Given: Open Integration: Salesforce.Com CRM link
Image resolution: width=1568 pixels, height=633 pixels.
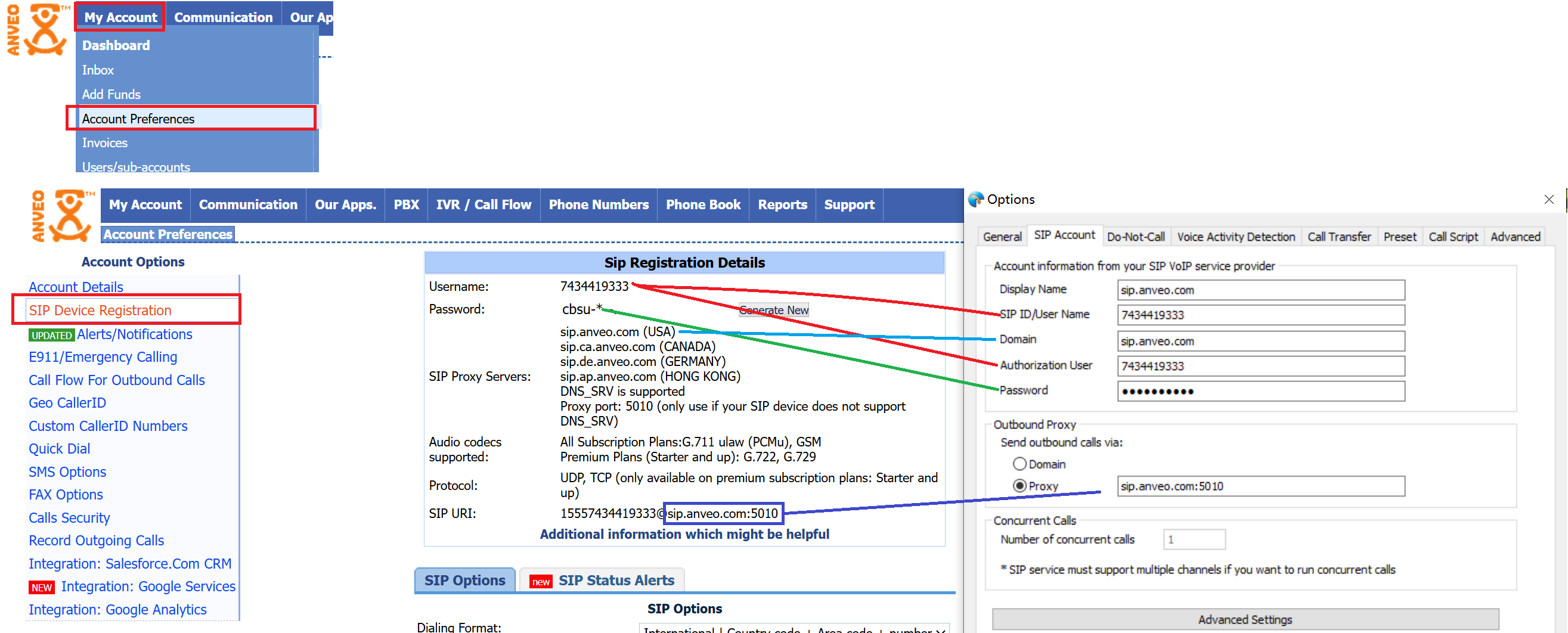Looking at the screenshot, I should point(130,564).
